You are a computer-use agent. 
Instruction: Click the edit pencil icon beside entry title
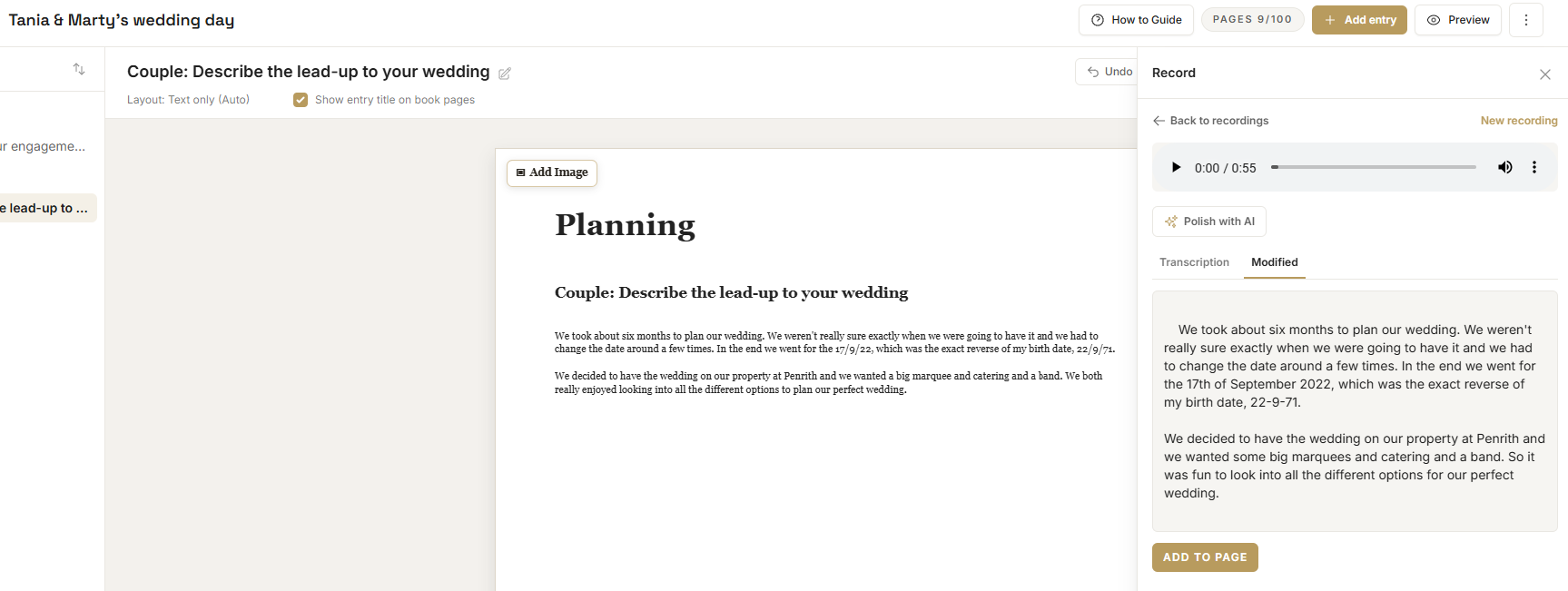tap(505, 74)
